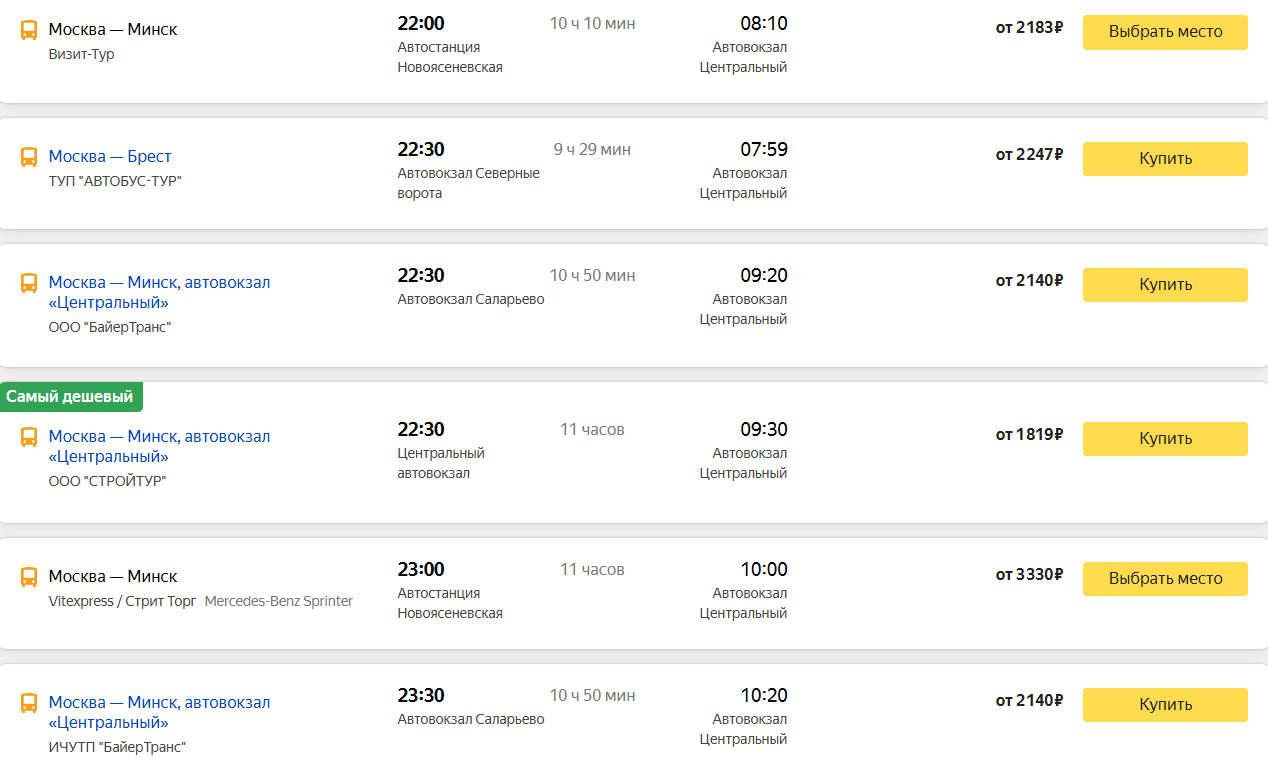
Task: Buy the cheapest 1819₽ СТРОЙТУР ticket
Action: 1165,438
